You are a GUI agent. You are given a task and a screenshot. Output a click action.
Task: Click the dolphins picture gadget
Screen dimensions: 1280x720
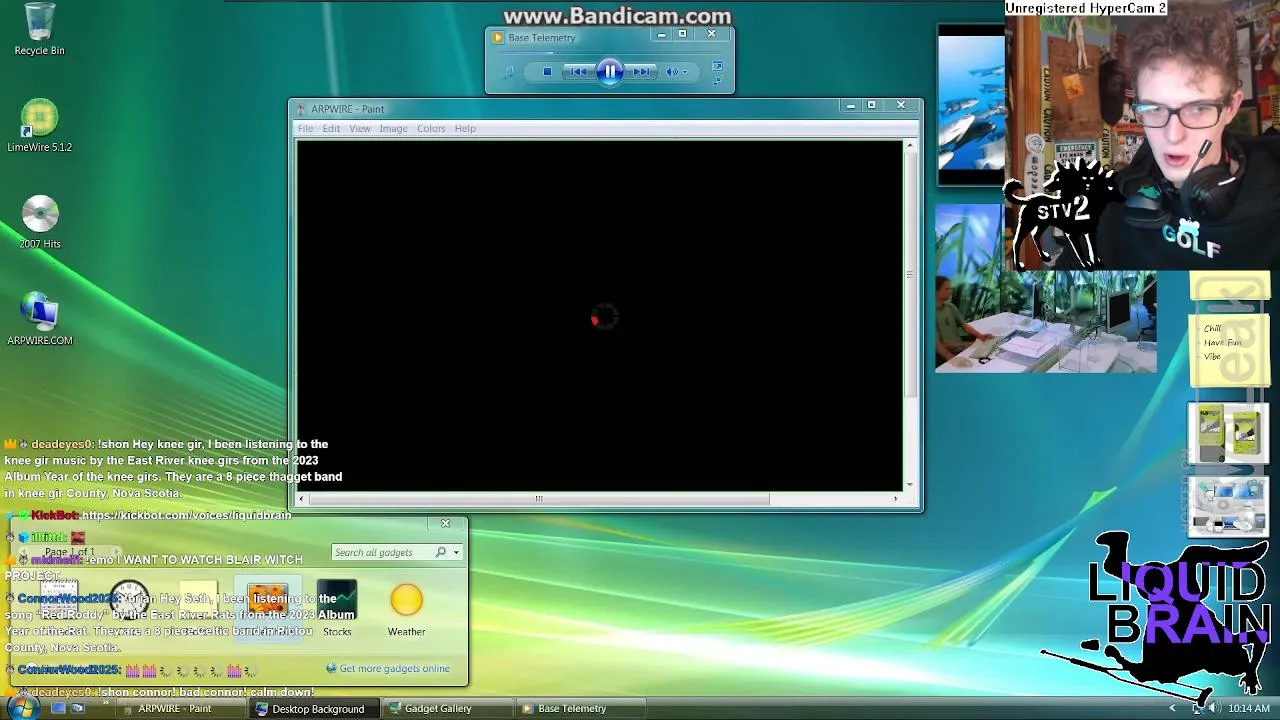tap(971, 105)
